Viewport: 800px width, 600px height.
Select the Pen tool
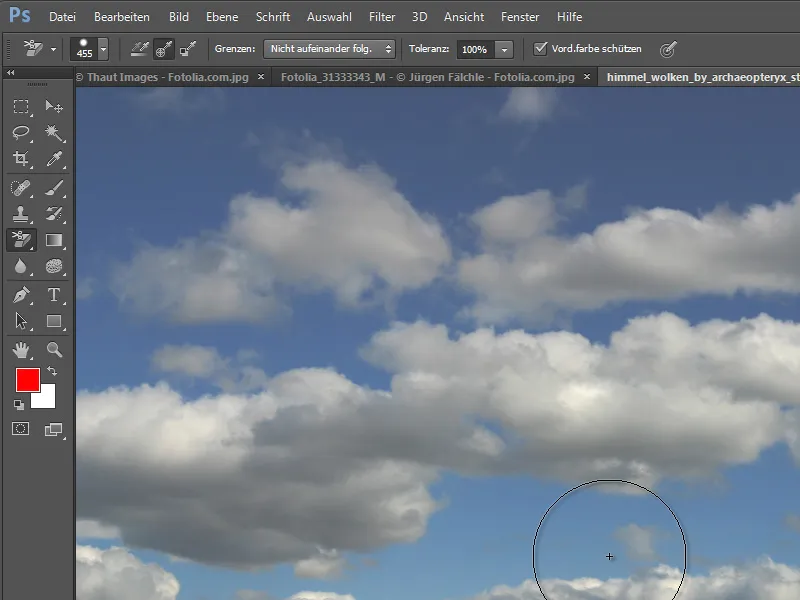[21, 295]
